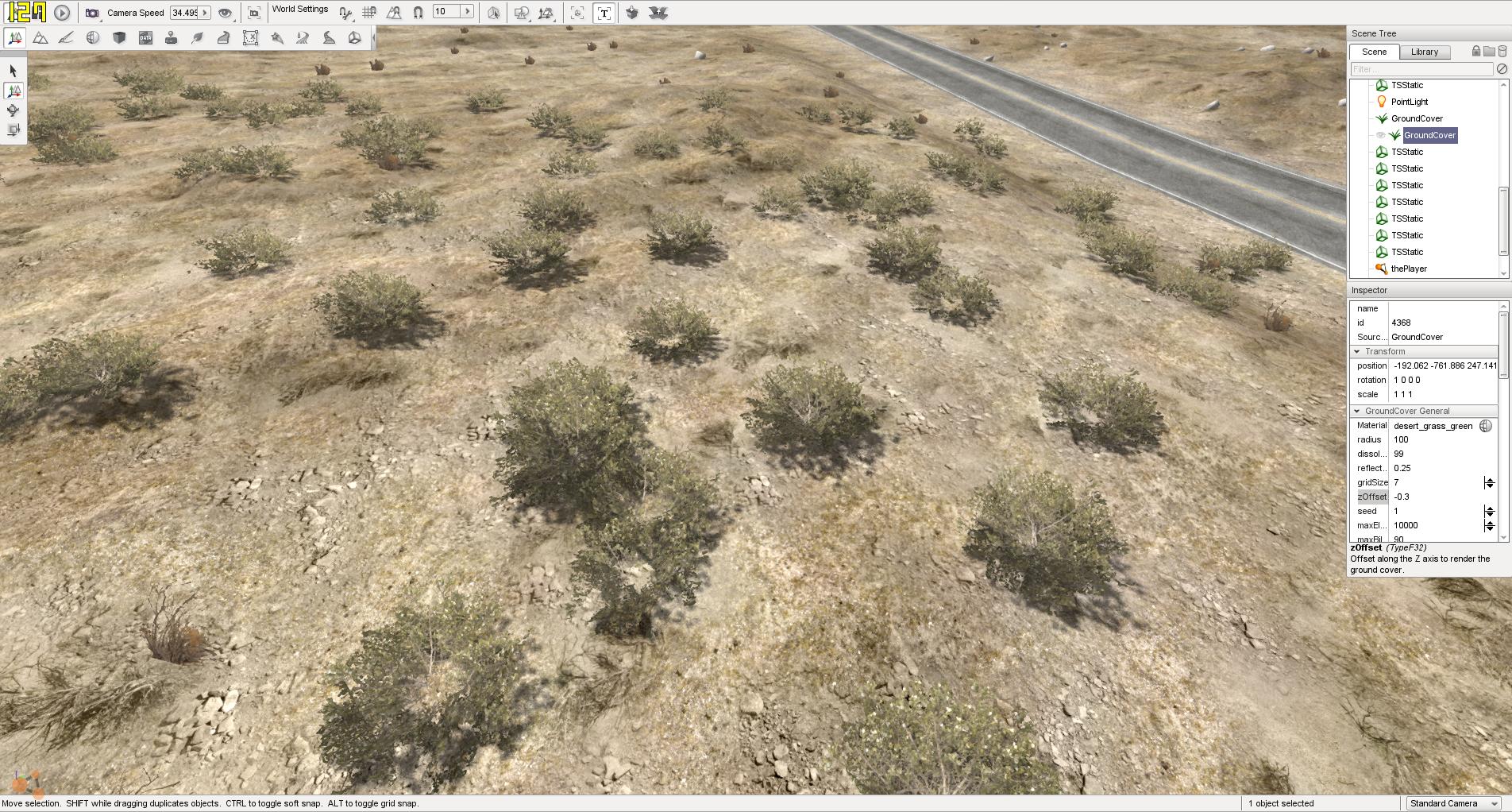Click the delete selection trash icon
The image size is (1512, 812).
(x=1502, y=51)
